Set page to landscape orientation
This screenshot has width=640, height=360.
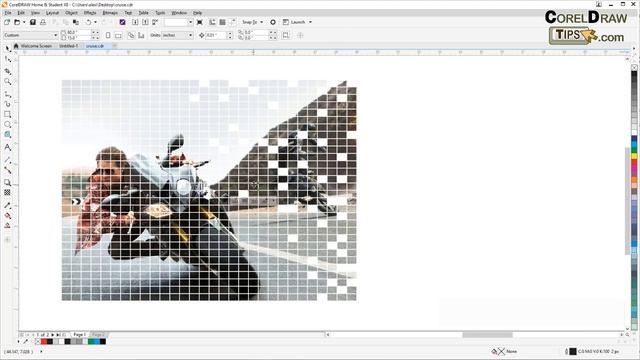(118, 36)
